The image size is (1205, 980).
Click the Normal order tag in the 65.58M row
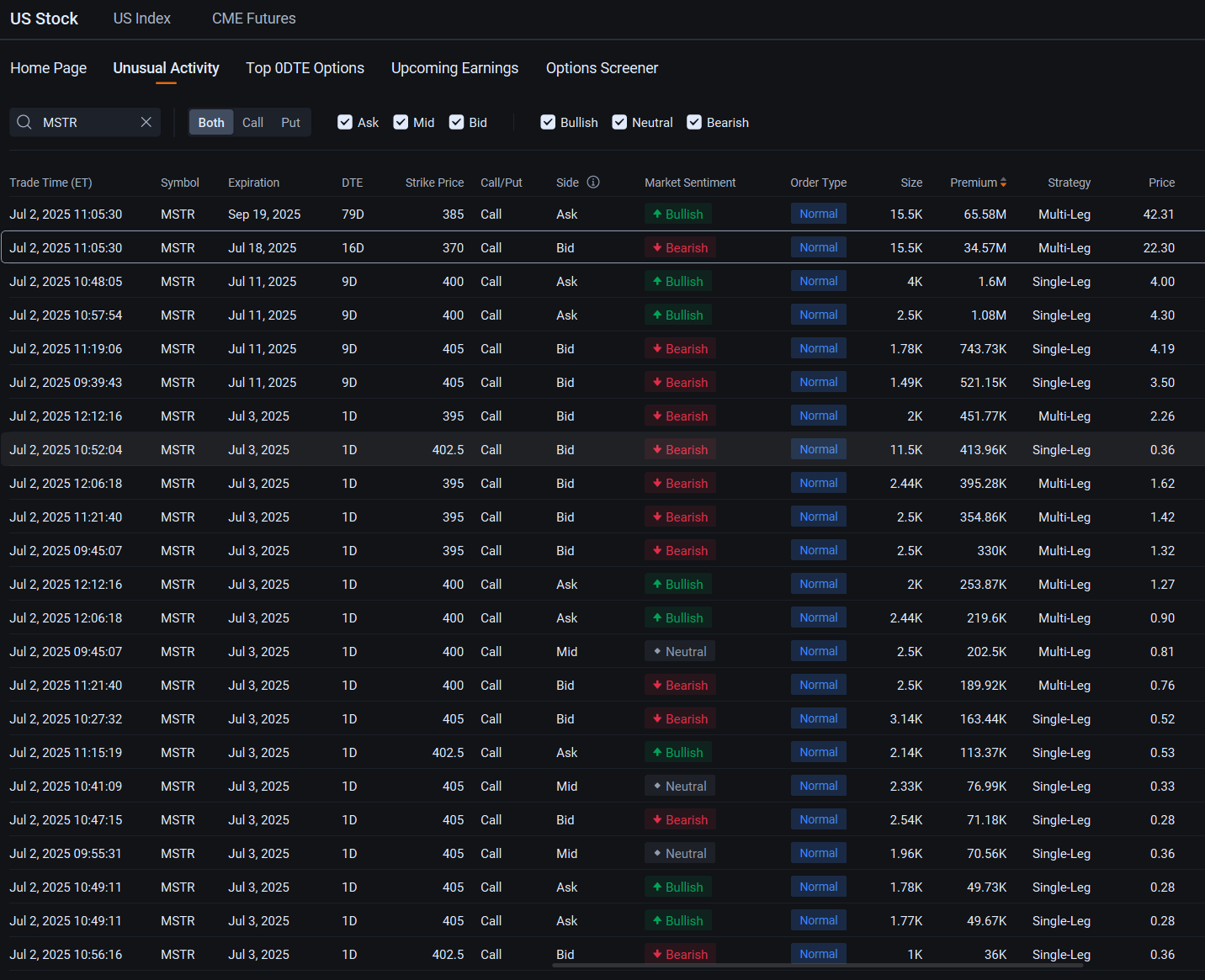click(818, 214)
